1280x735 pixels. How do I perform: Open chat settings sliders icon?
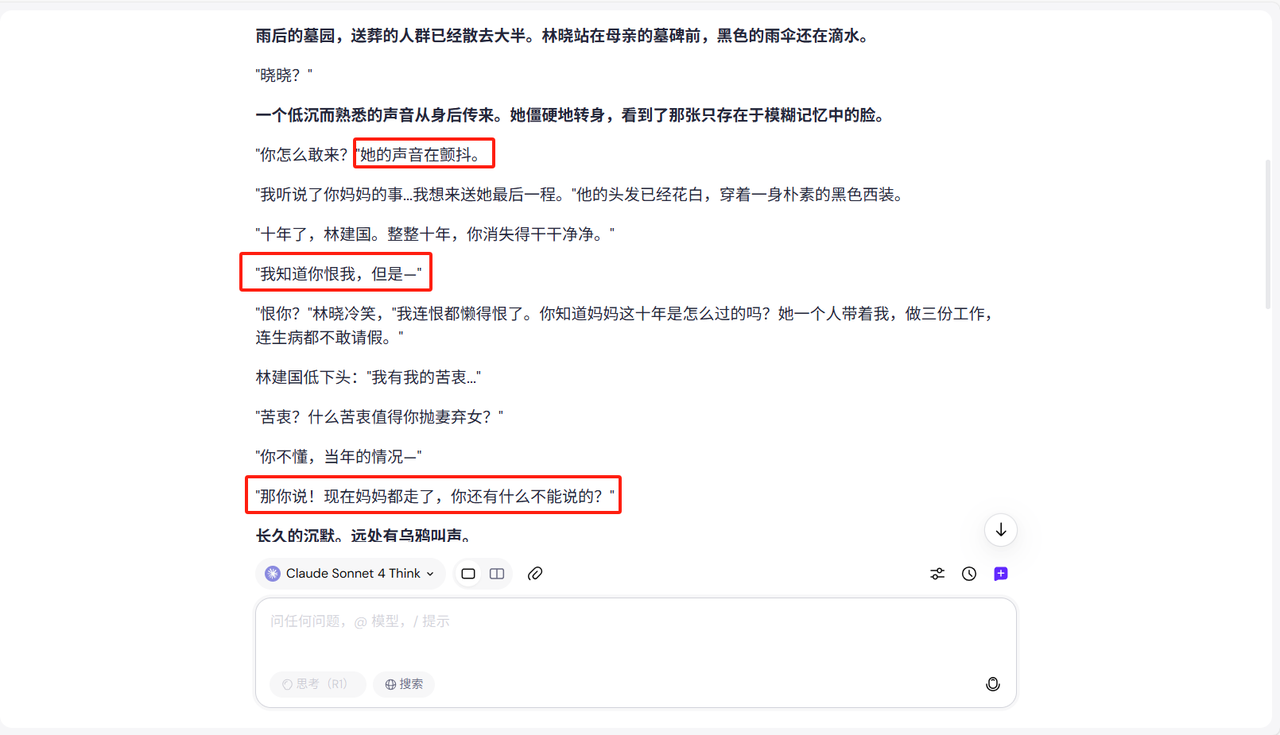point(937,574)
